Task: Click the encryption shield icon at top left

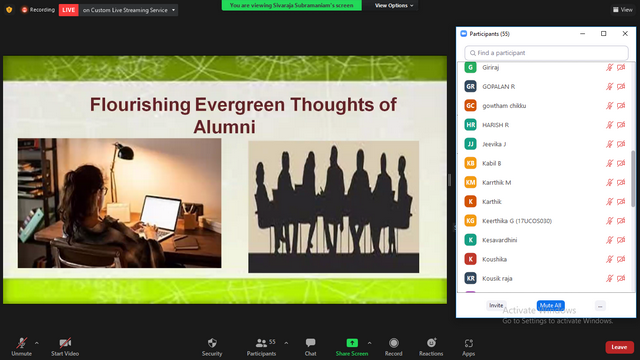Action: pos(9,10)
